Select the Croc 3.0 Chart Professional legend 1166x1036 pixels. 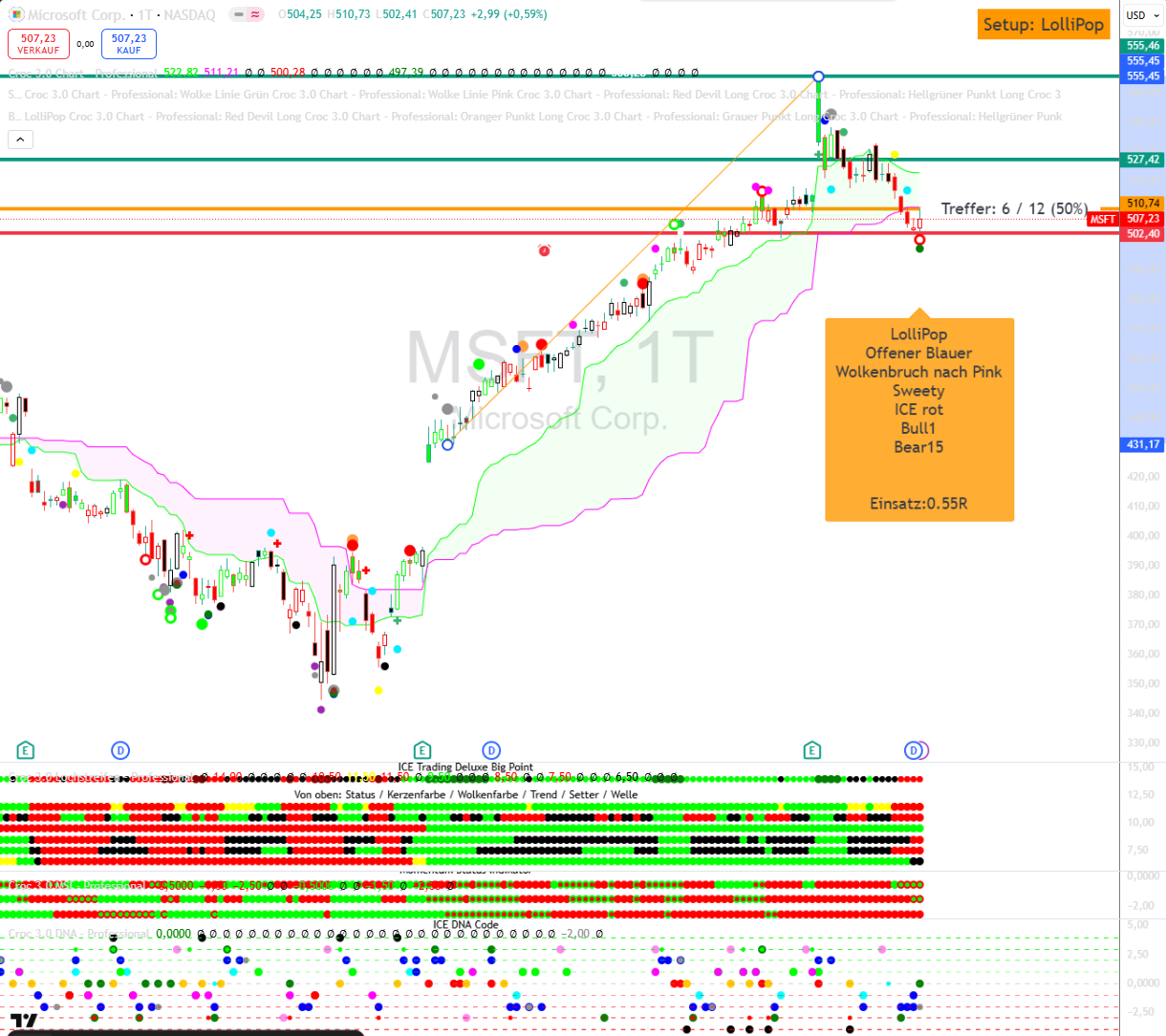click(81, 73)
